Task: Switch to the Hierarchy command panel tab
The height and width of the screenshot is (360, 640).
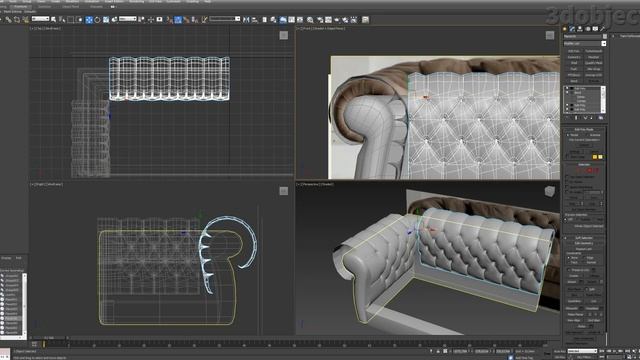Action: point(580,29)
